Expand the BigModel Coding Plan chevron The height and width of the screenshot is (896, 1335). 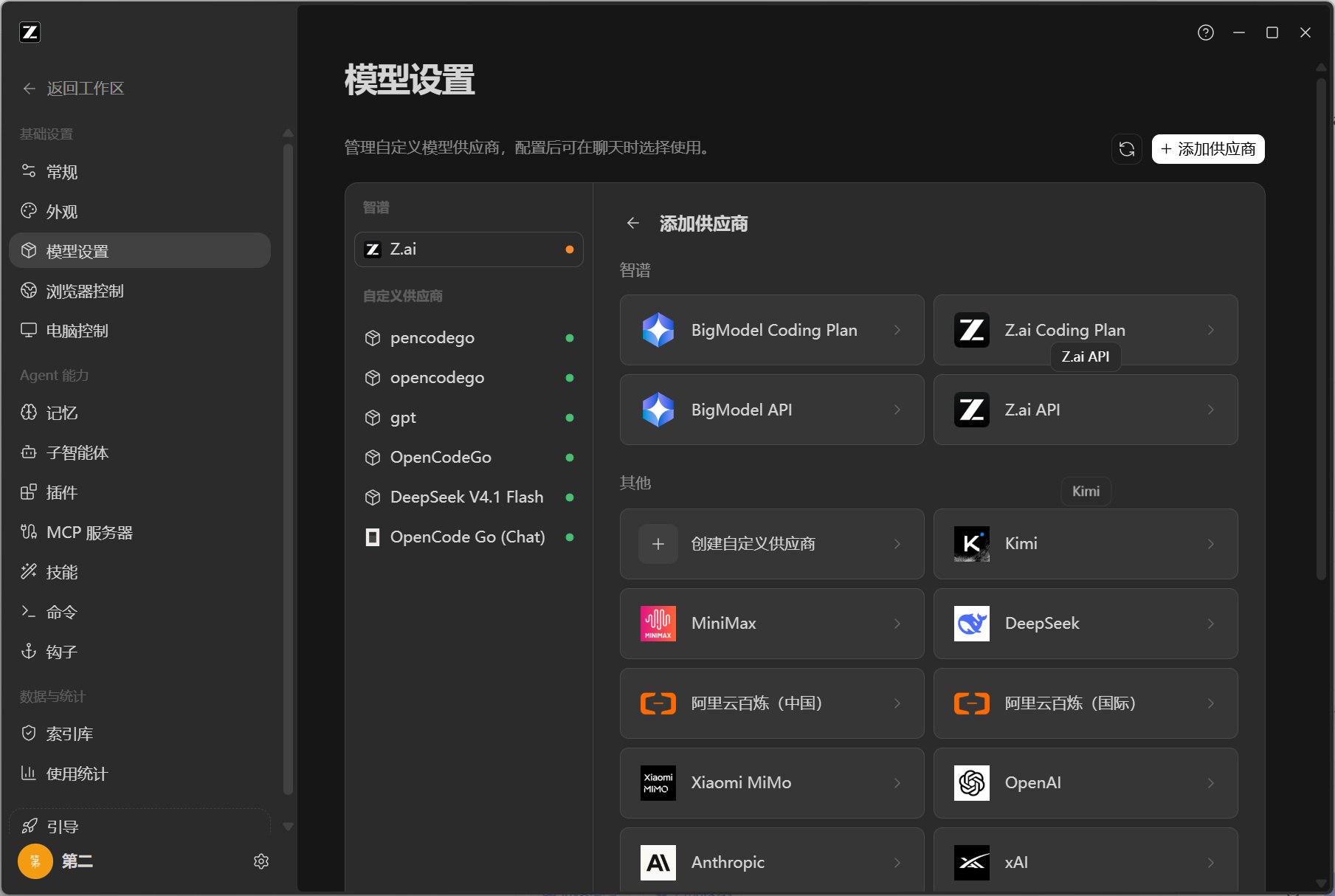[897, 330]
